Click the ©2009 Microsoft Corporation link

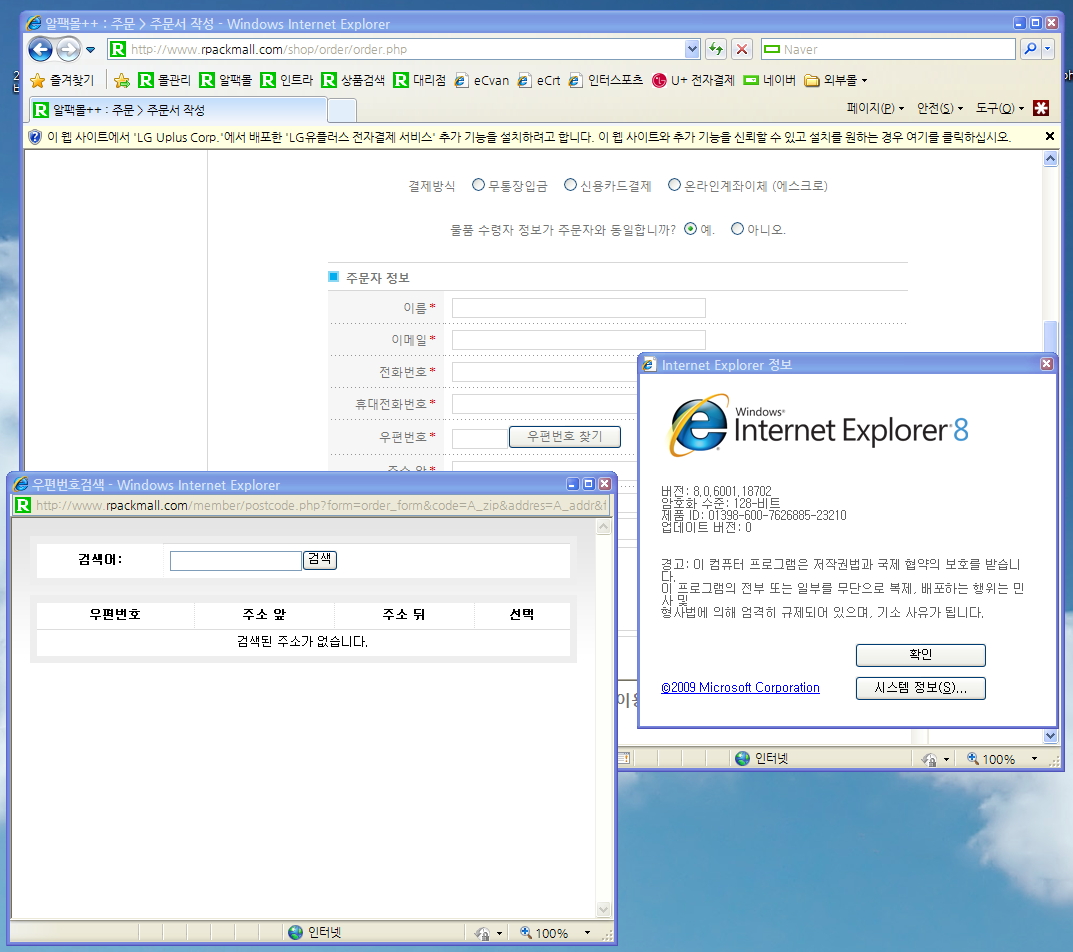[x=740, y=688]
